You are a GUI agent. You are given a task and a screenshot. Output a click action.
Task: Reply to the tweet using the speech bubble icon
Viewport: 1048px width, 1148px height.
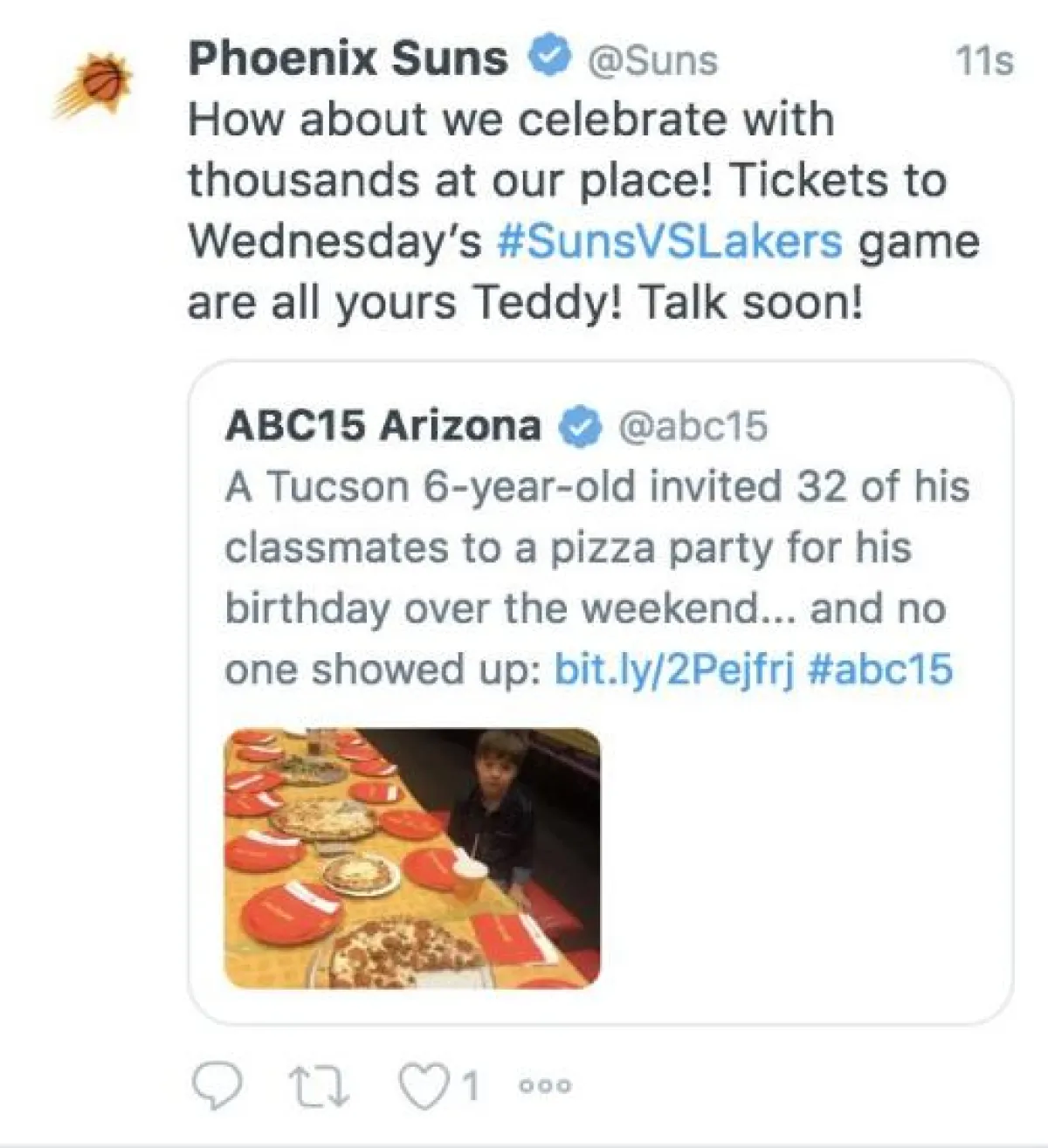pos(217,1085)
